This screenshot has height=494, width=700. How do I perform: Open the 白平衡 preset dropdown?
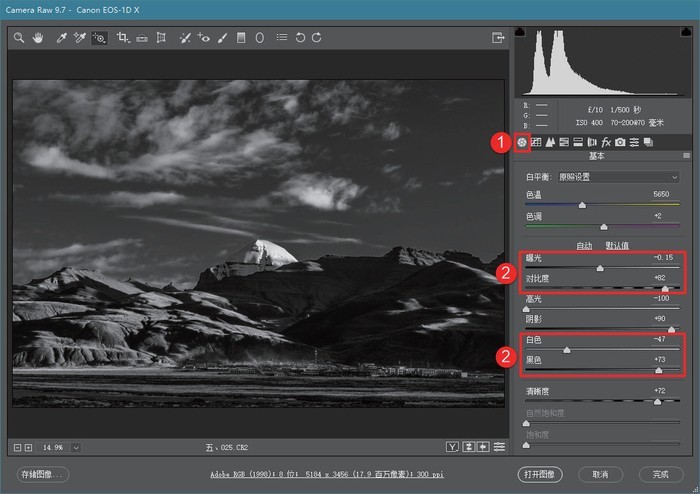click(618, 177)
